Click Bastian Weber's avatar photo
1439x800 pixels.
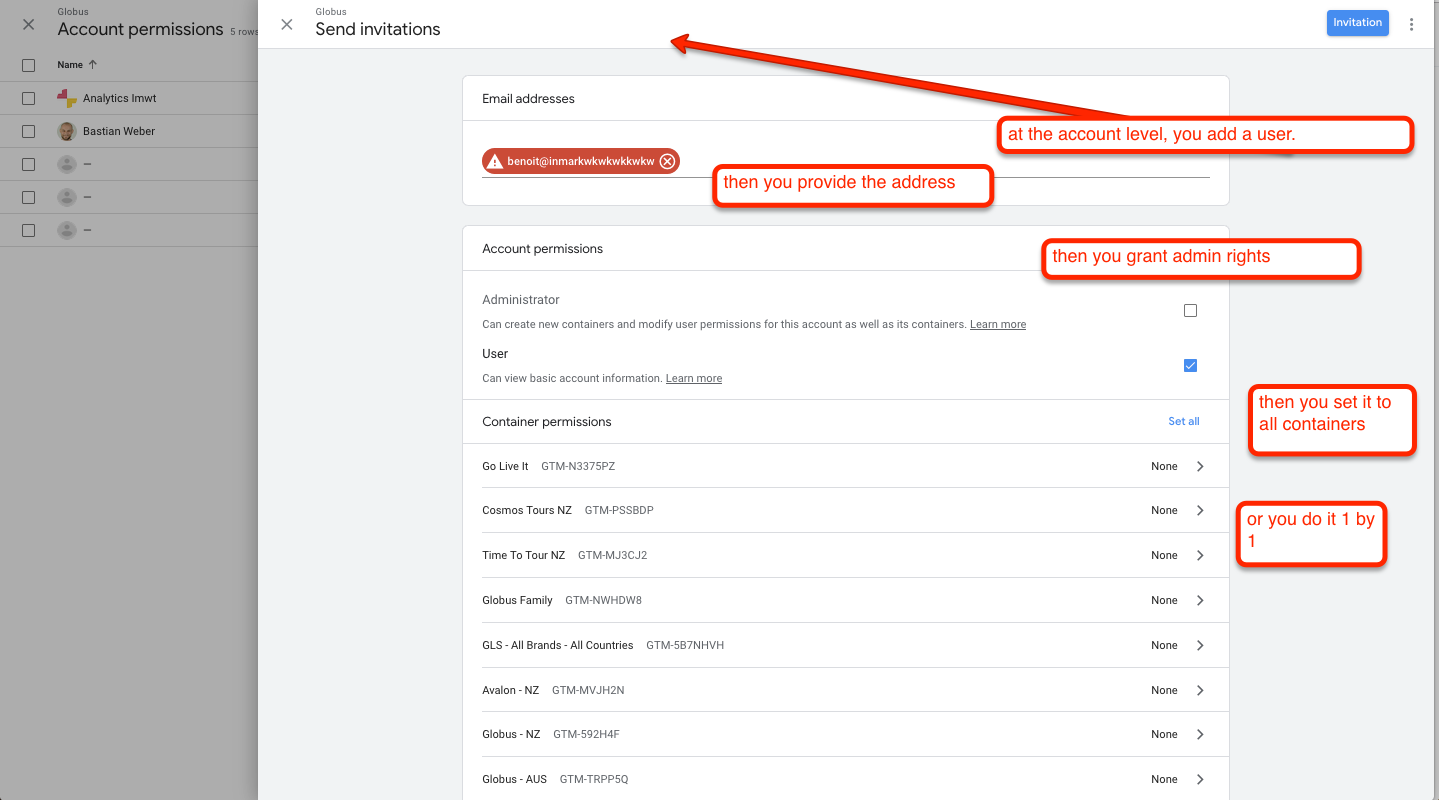point(67,131)
